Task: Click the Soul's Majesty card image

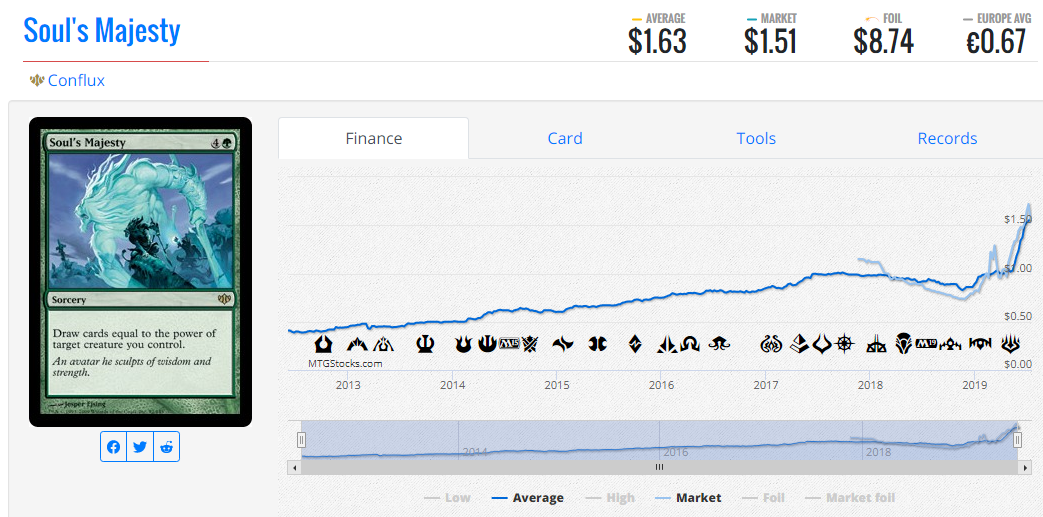Action: click(x=140, y=272)
